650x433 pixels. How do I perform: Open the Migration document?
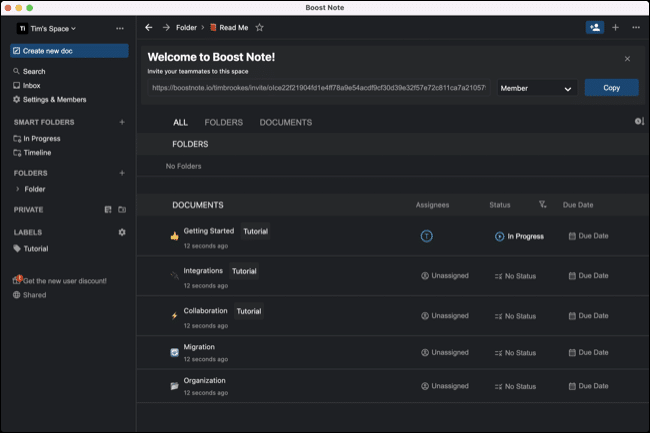pyautogui.click(x=199, y=347)
